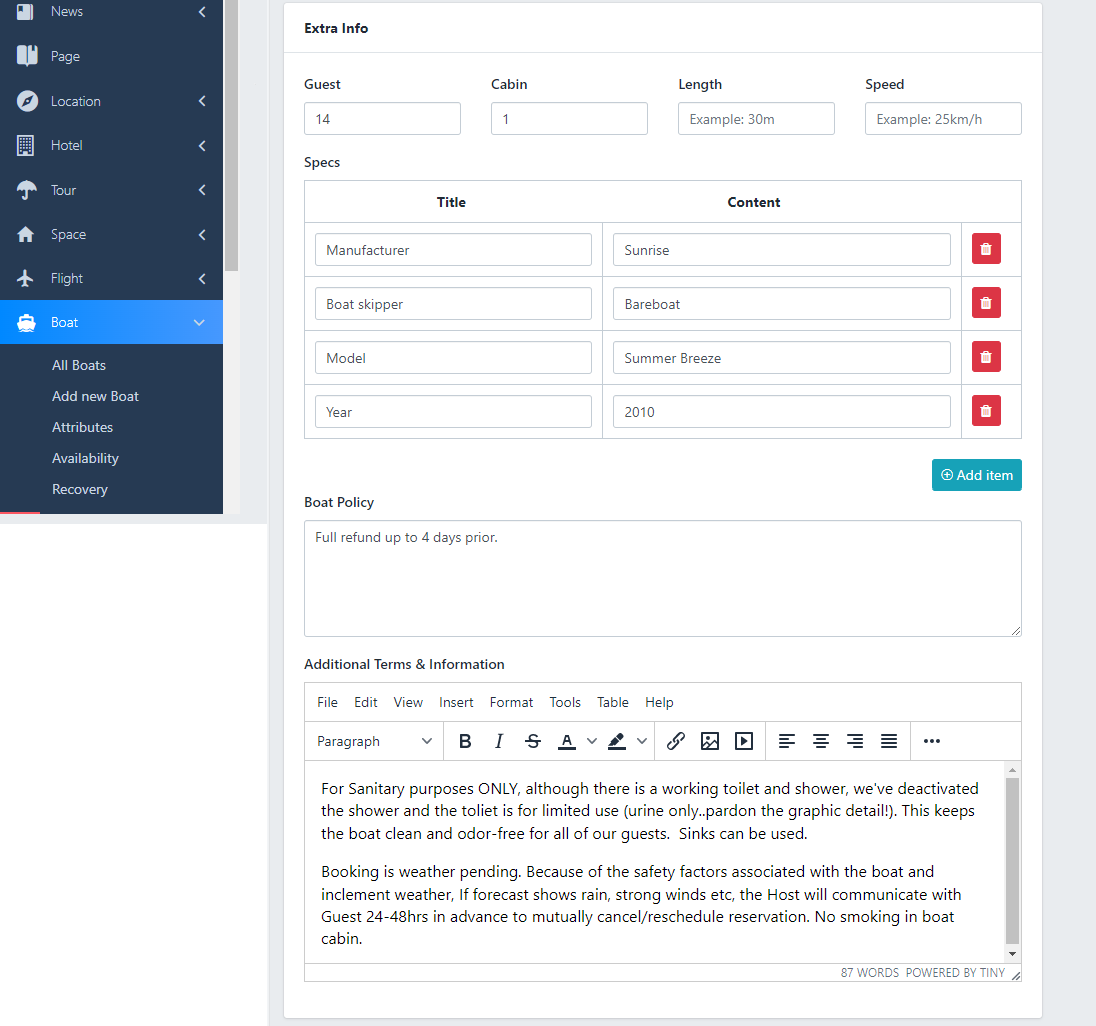The width and height of the screenshot is (1096, 1026).
Task: Click the Add item button
Action: [x=976, y=475]
